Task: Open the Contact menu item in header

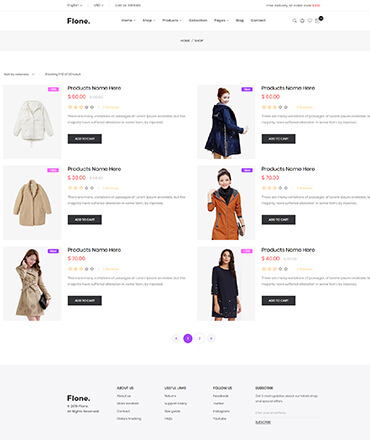Action: pos(258,20)
